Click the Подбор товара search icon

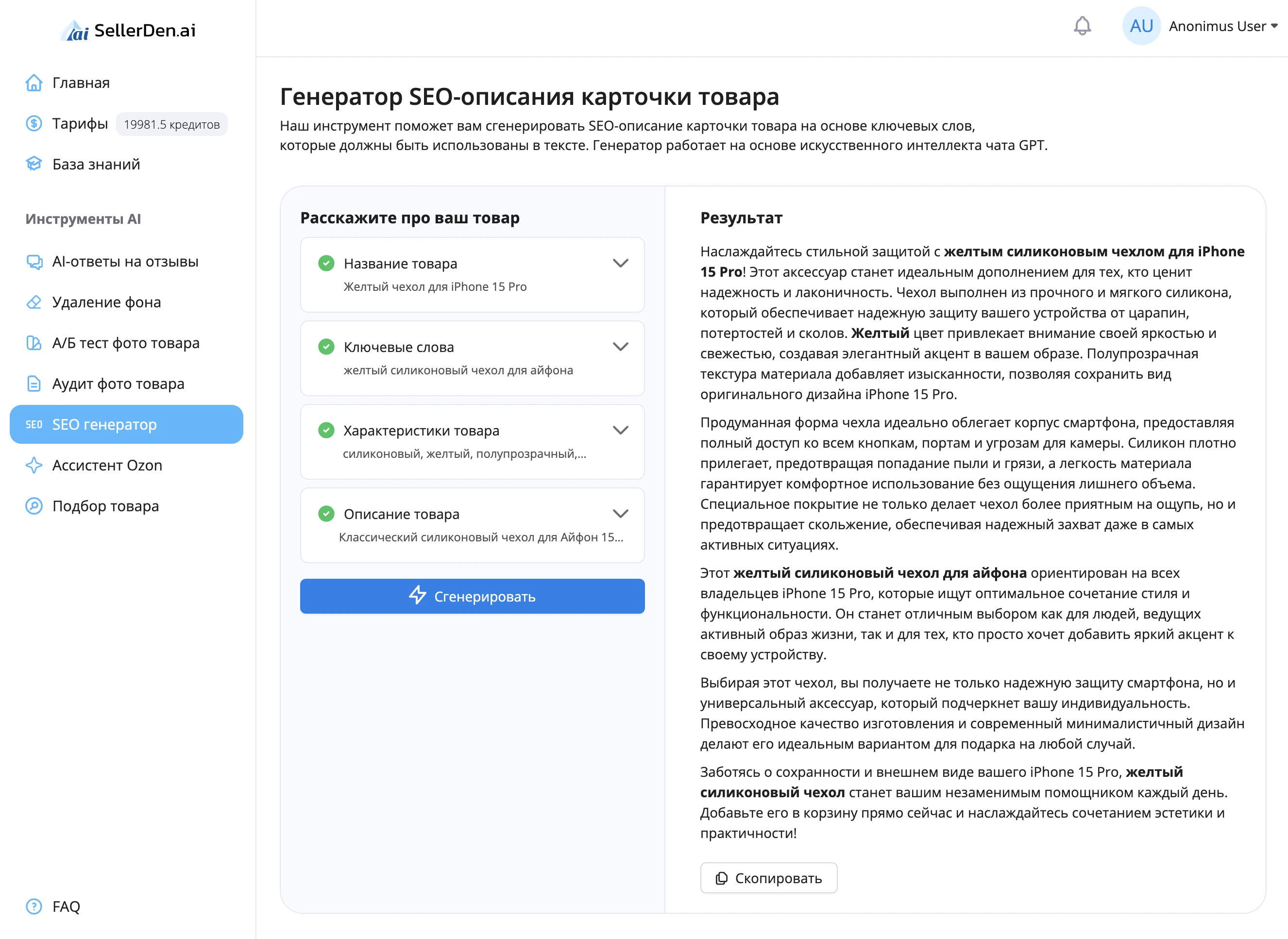[x=34, y=506]
